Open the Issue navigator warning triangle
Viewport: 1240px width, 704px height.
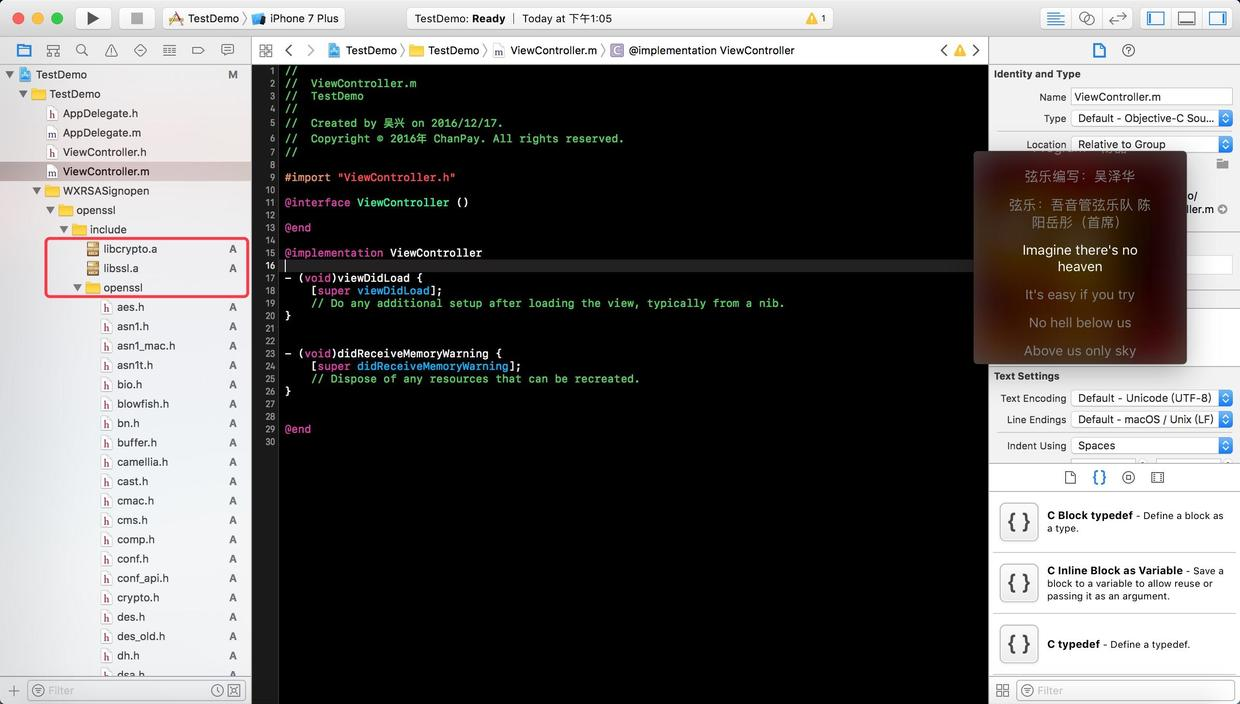(111, 50)
